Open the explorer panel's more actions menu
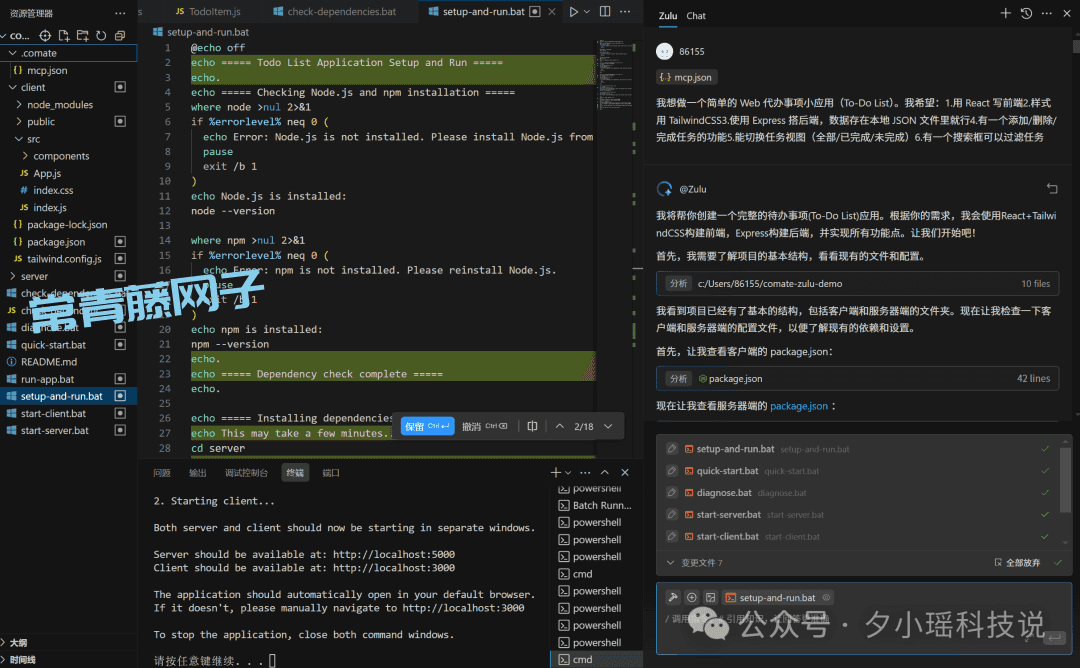Screen dimensions: 1080x668 click(x=121, y=13)
